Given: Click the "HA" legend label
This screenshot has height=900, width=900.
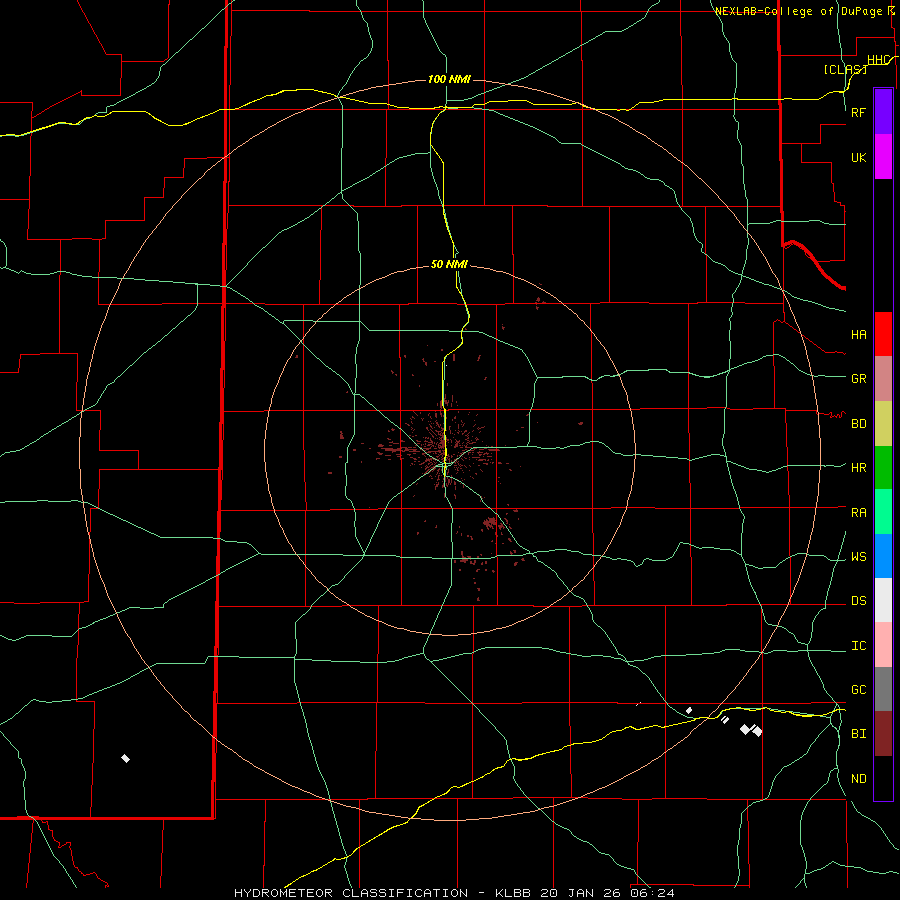Looking at the screenshot, I should click(x=858, y=335).
